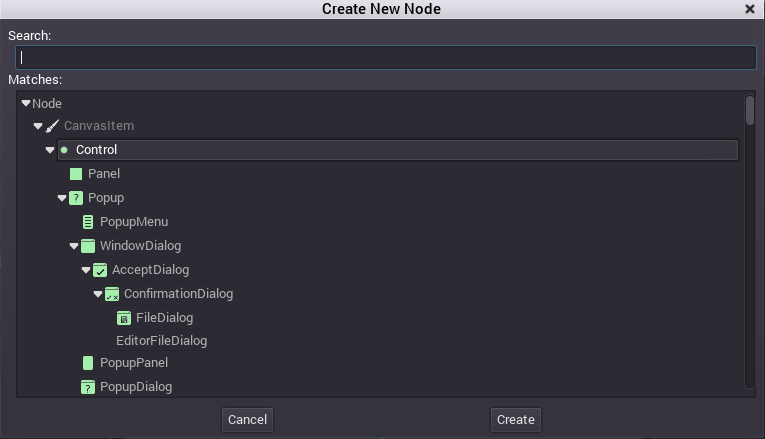Click the WindowDialog icon

point(88,246)
